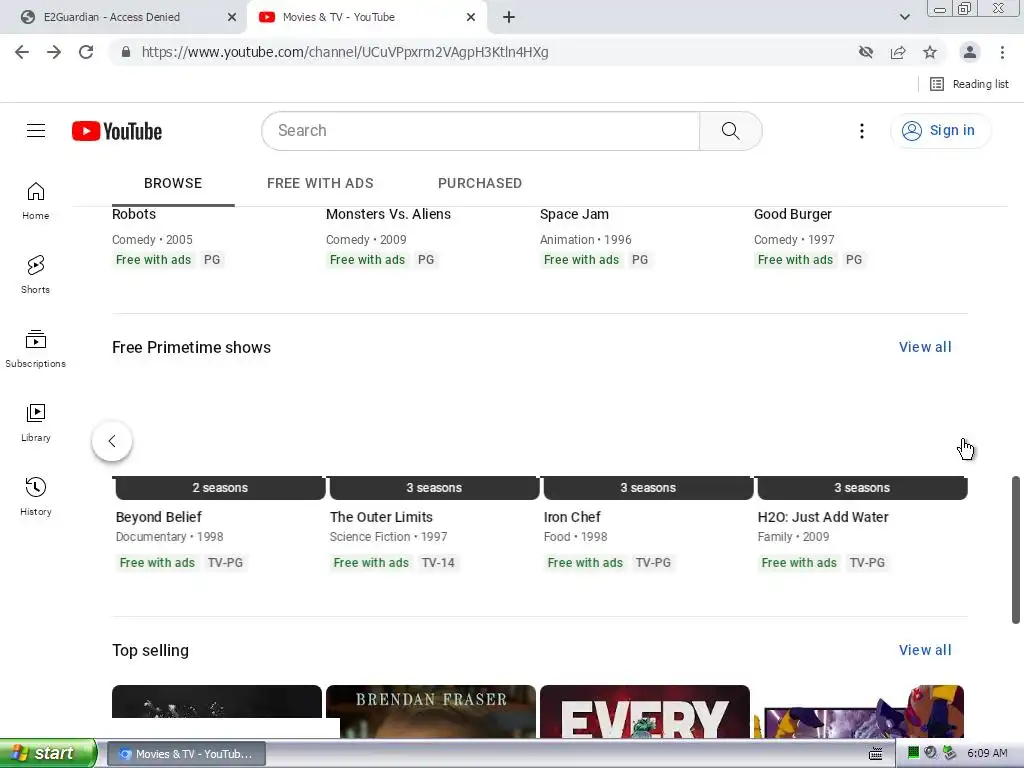Open the EVERY movie thumbnail
The width and height of the screenshot is (1024, 768).
pos(645,711)
